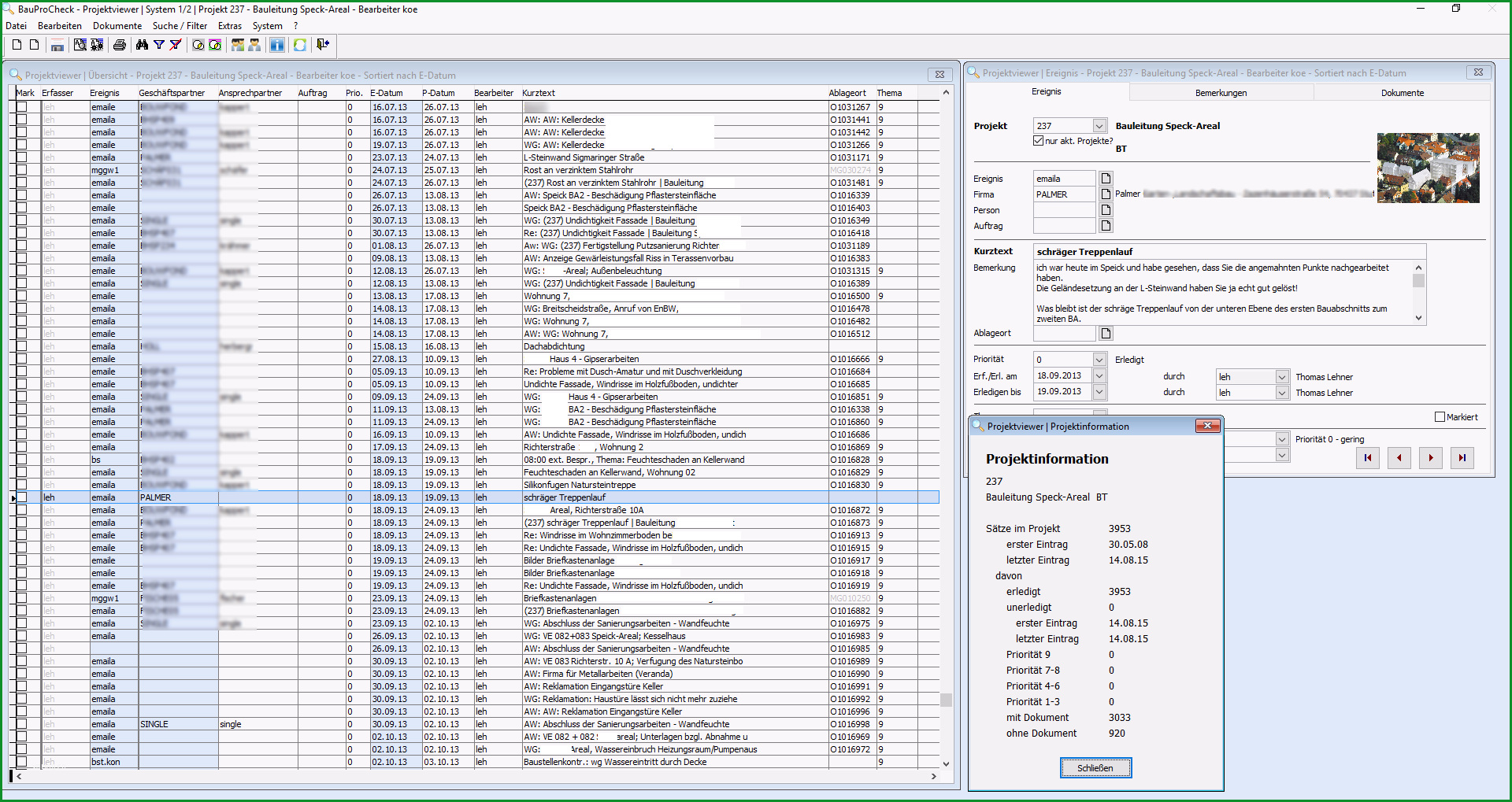Click the first new document toolbar icon
Viewport: 1512px width, 802px height.
coord(17,45)
